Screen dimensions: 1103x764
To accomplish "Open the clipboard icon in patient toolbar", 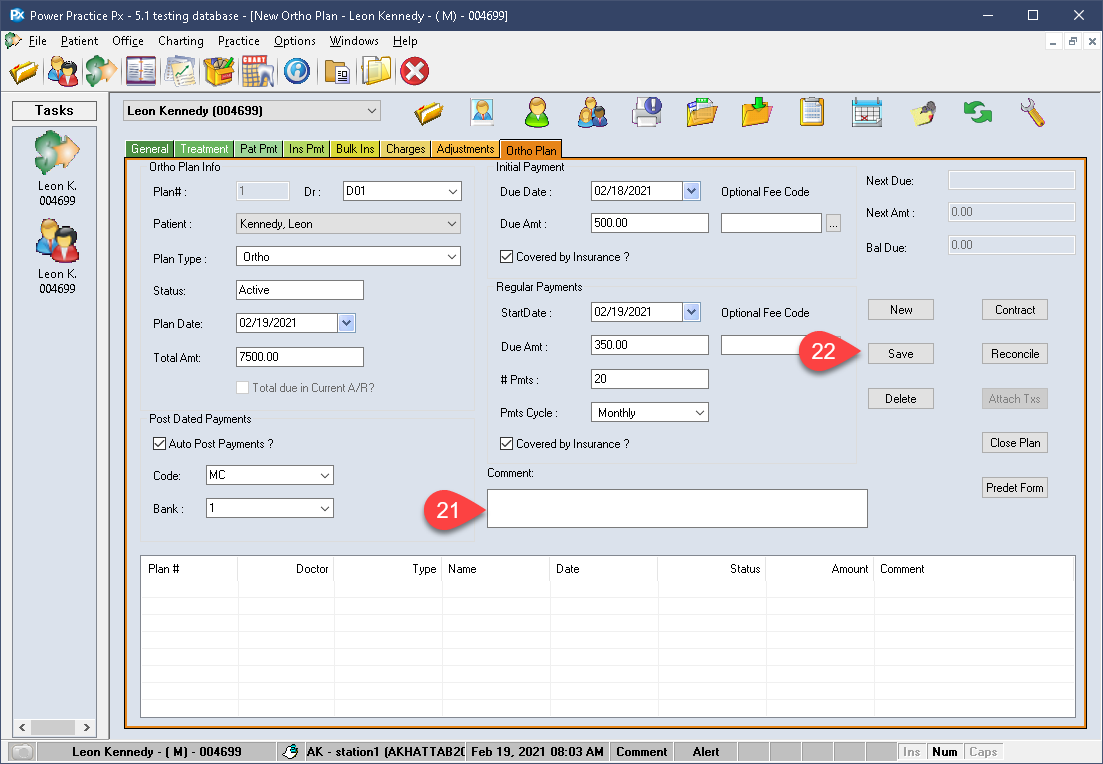I will [x=811, y=113].
